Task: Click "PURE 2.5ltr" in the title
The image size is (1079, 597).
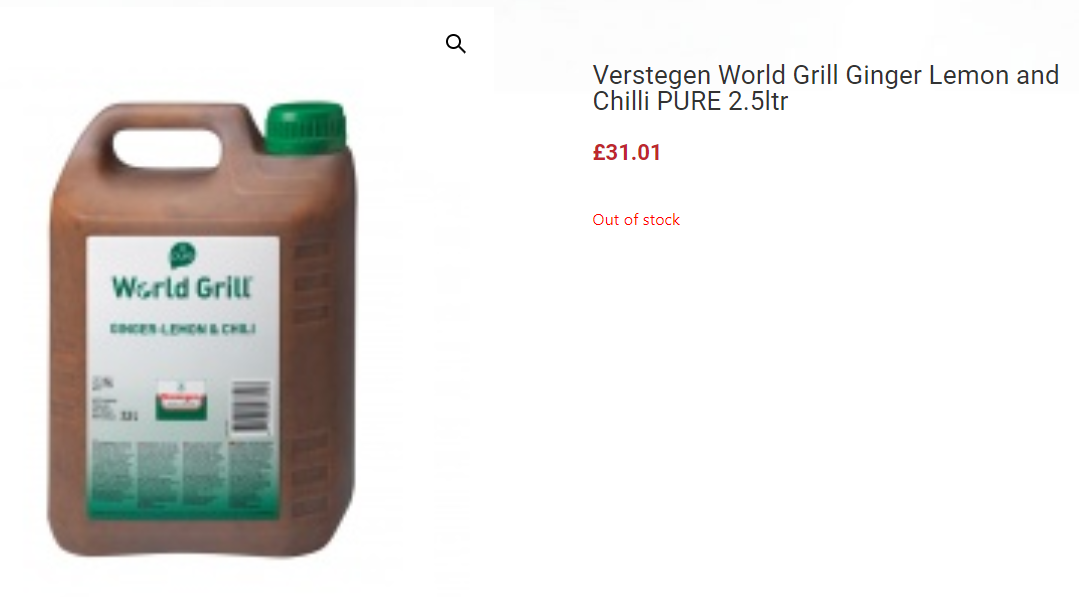Action: [x=723, y=101]
